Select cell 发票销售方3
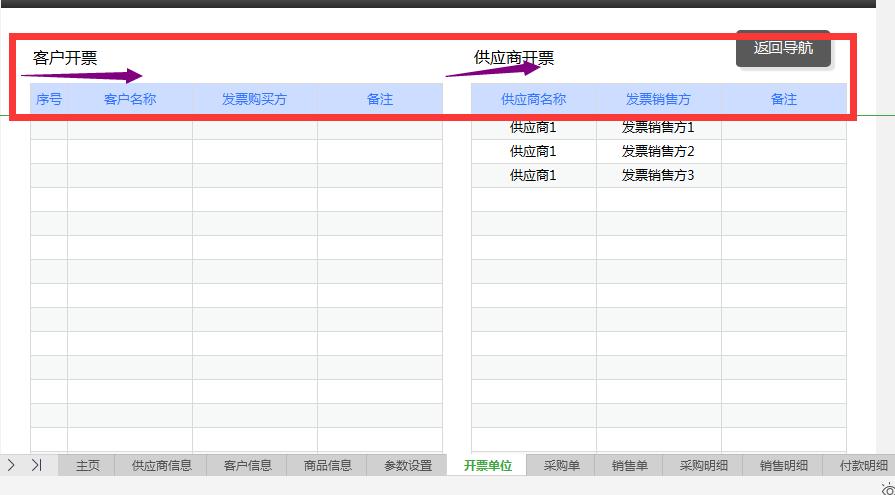Image resolution: width=895 pixels, height=495 pixels. pyautogui.click(x=659, y=176)
